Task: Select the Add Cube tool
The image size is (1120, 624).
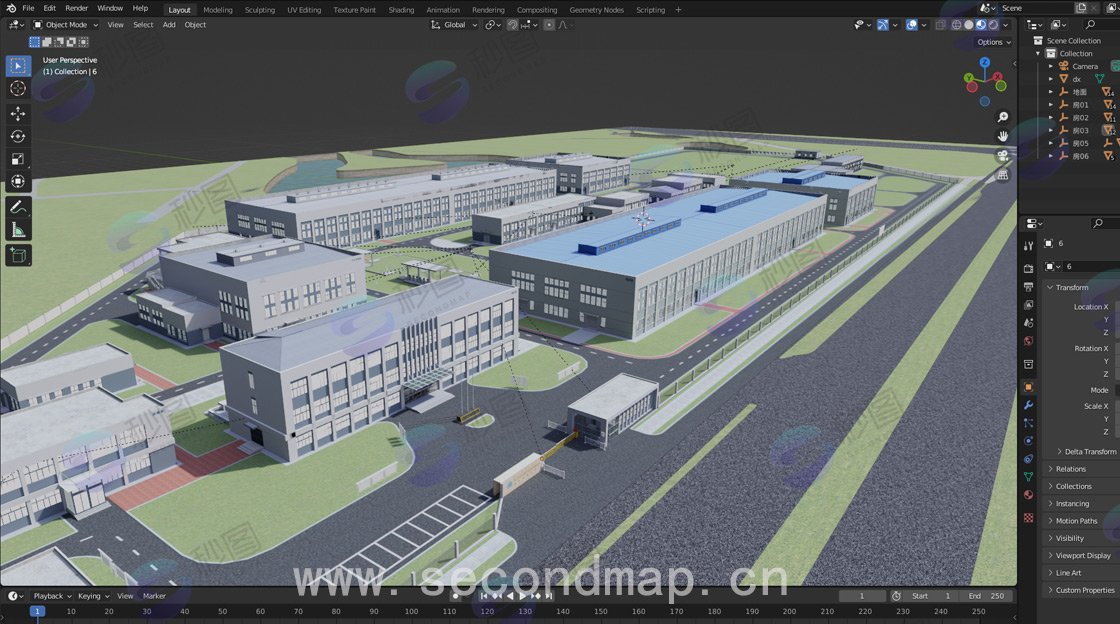Action: pos(18,256)
